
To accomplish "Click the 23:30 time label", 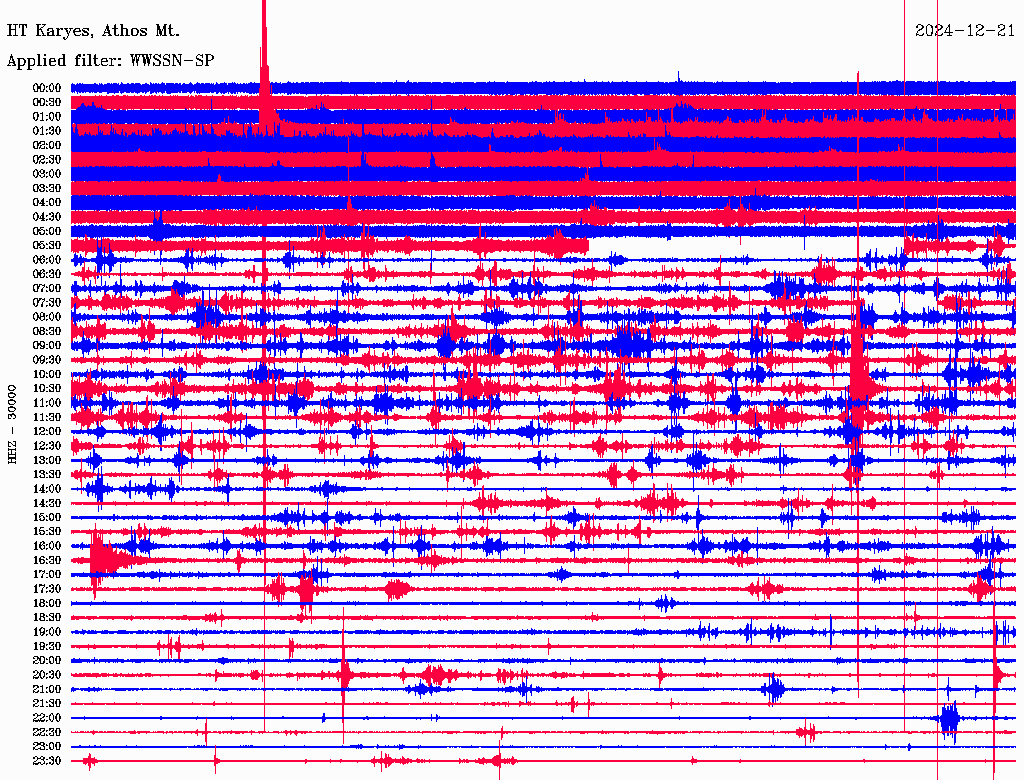I will 47,760.
